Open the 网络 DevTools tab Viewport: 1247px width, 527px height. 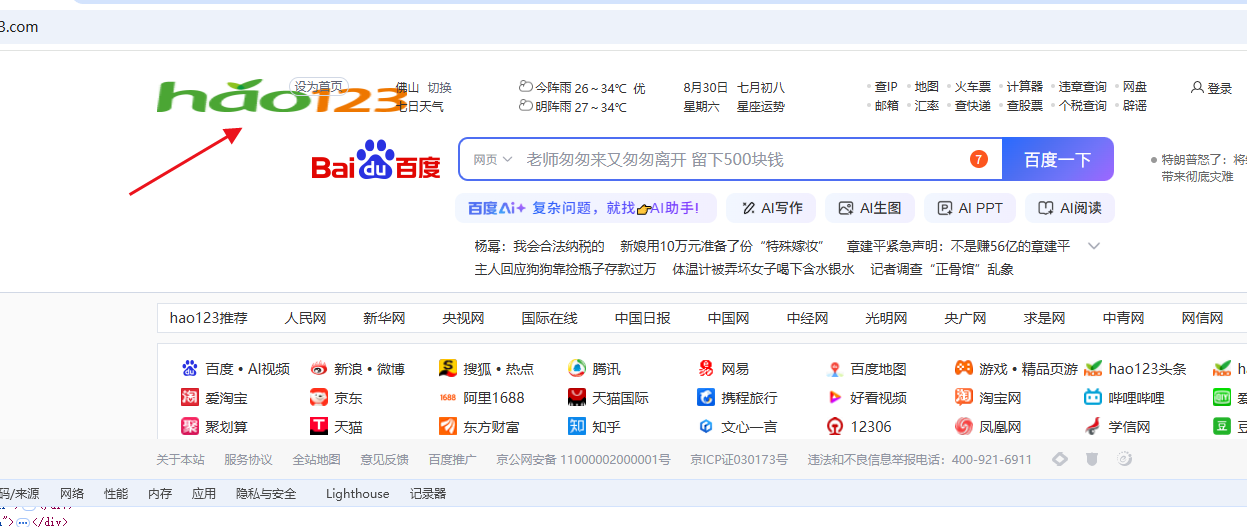(x=72, y=494)
